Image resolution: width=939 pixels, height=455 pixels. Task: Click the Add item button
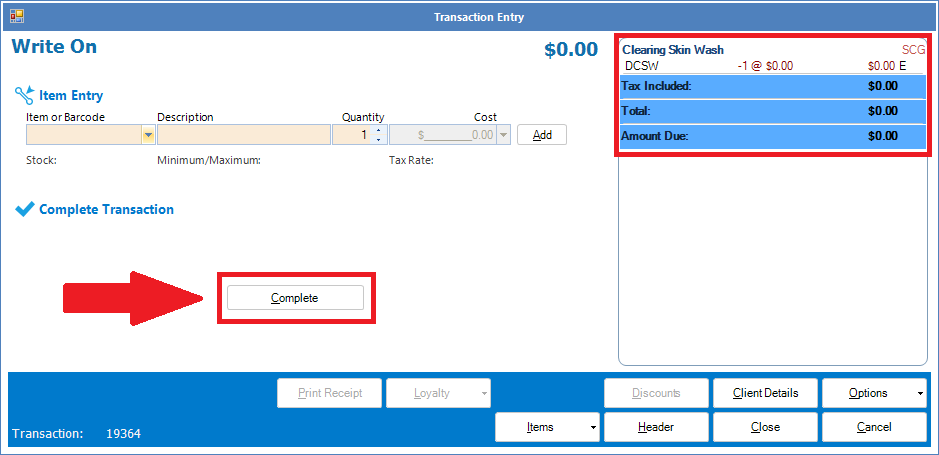(542, 135)
